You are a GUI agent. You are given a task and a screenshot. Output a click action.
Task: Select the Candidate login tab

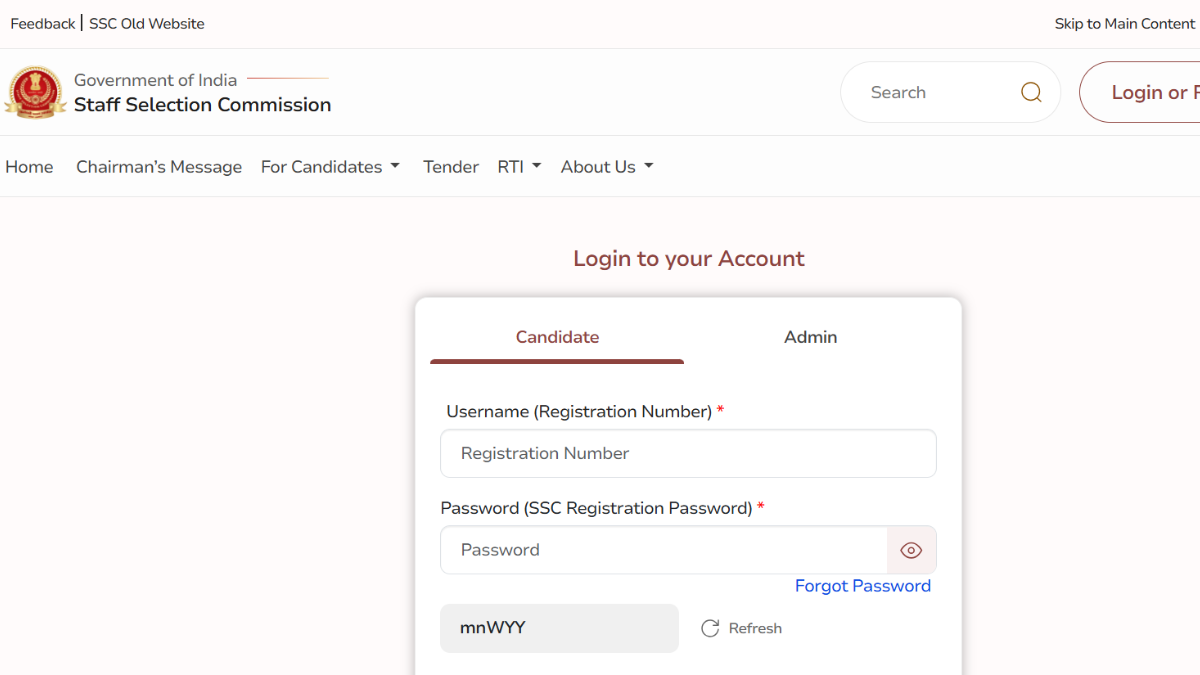557,337
